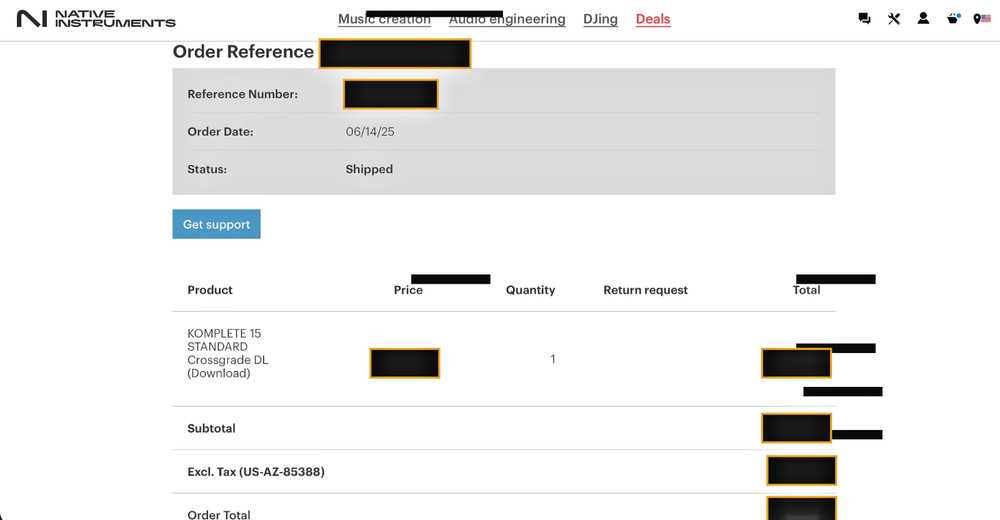This screenshot has width=1000, height=520.
Task: Click the Shipped status value
Action: (369, 170)
